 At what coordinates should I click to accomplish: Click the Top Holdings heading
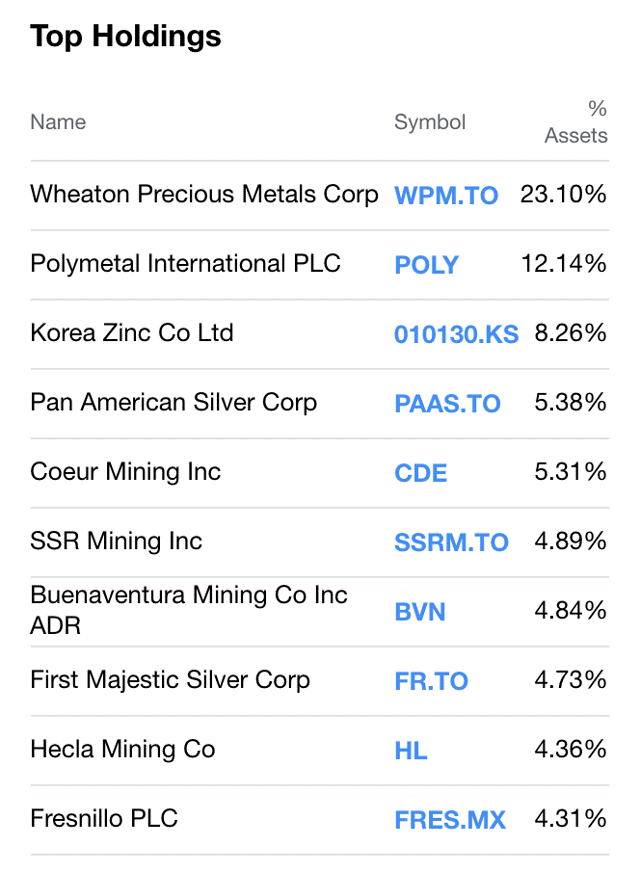126,36
